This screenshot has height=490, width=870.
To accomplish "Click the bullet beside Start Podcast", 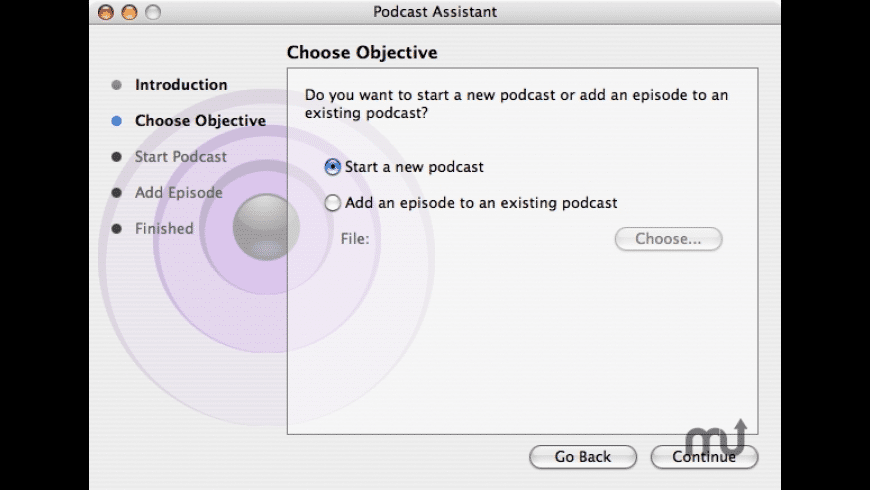I will (x=117, y=157).
